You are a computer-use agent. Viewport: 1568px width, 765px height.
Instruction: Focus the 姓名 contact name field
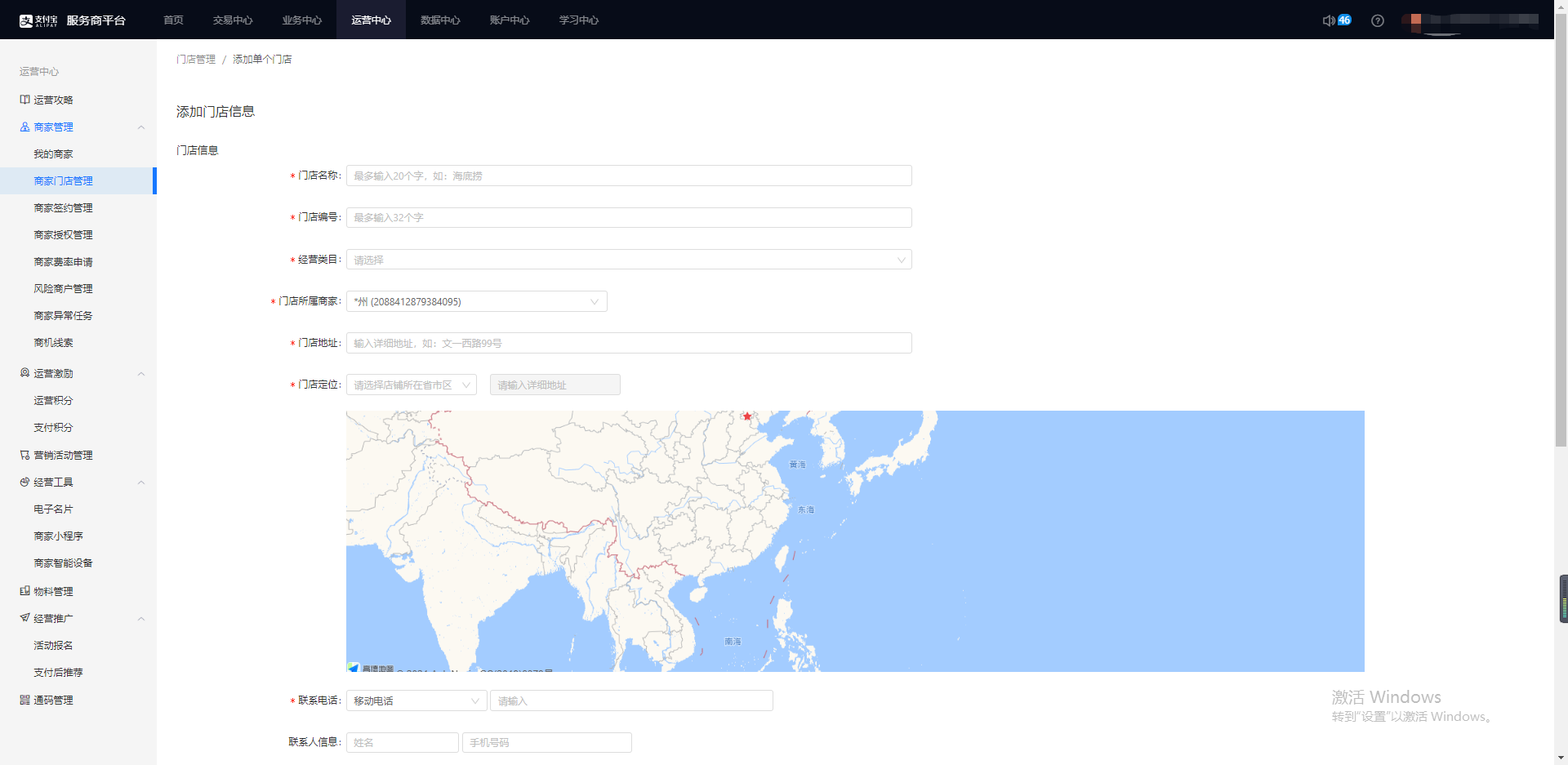(x=403, y=742)
